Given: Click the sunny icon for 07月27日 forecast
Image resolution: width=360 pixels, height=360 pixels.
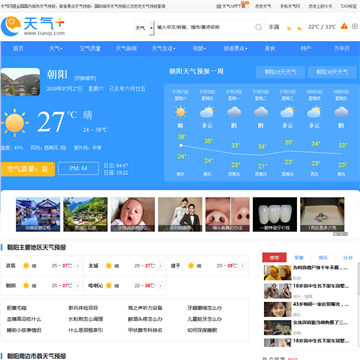Looking at the screenshot, I should 181,112.
